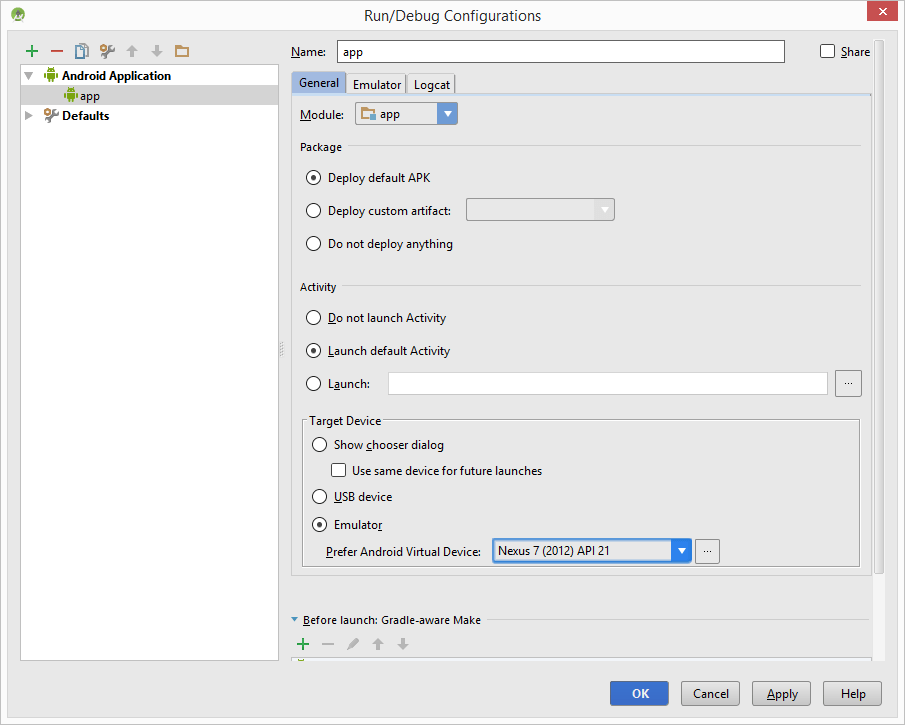Click browse button next to Launch field
Image resolution: width=905 pixels, height=725 pixels.
tap(848, 383)
